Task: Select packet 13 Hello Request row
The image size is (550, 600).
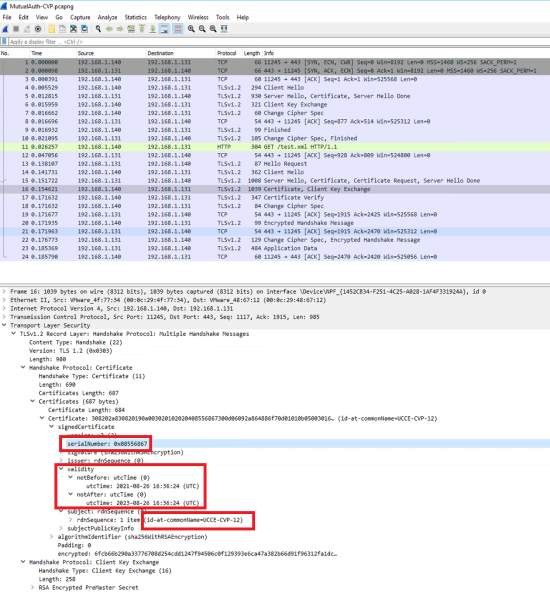Action: point(275,164)
